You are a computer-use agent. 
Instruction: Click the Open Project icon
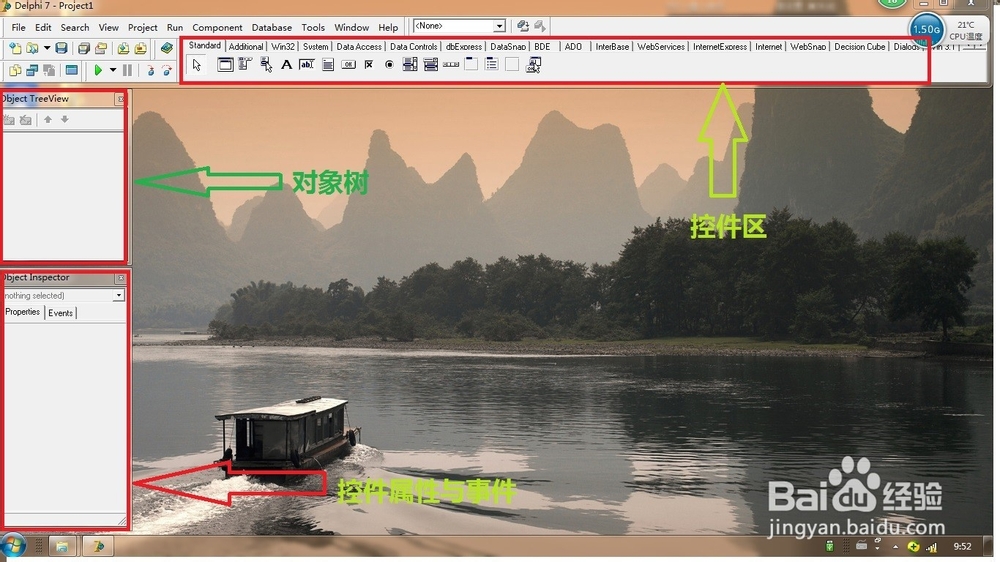[101, 48]
